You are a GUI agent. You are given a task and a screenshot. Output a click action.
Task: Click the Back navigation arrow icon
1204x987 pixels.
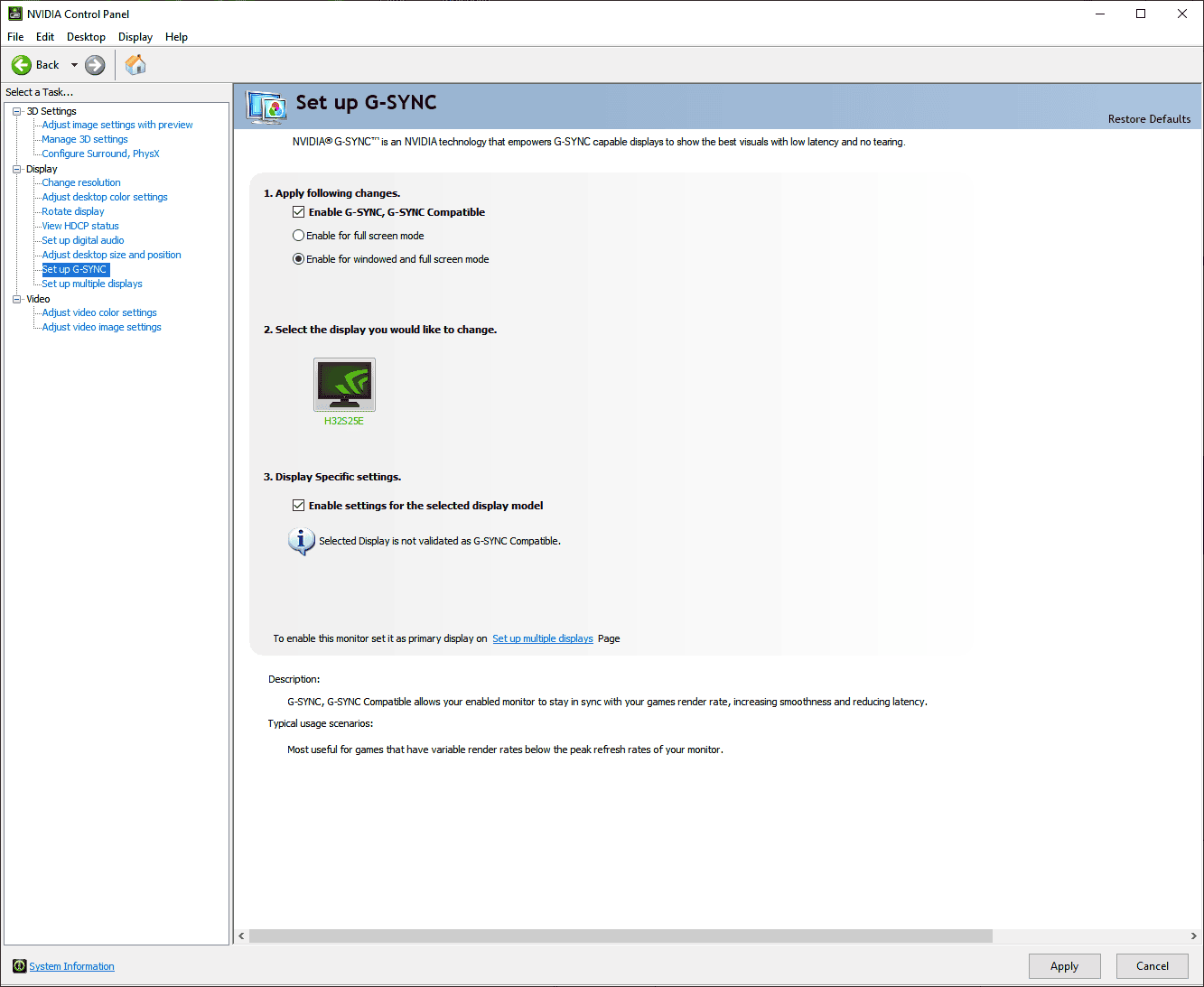(x=22, y=64)
